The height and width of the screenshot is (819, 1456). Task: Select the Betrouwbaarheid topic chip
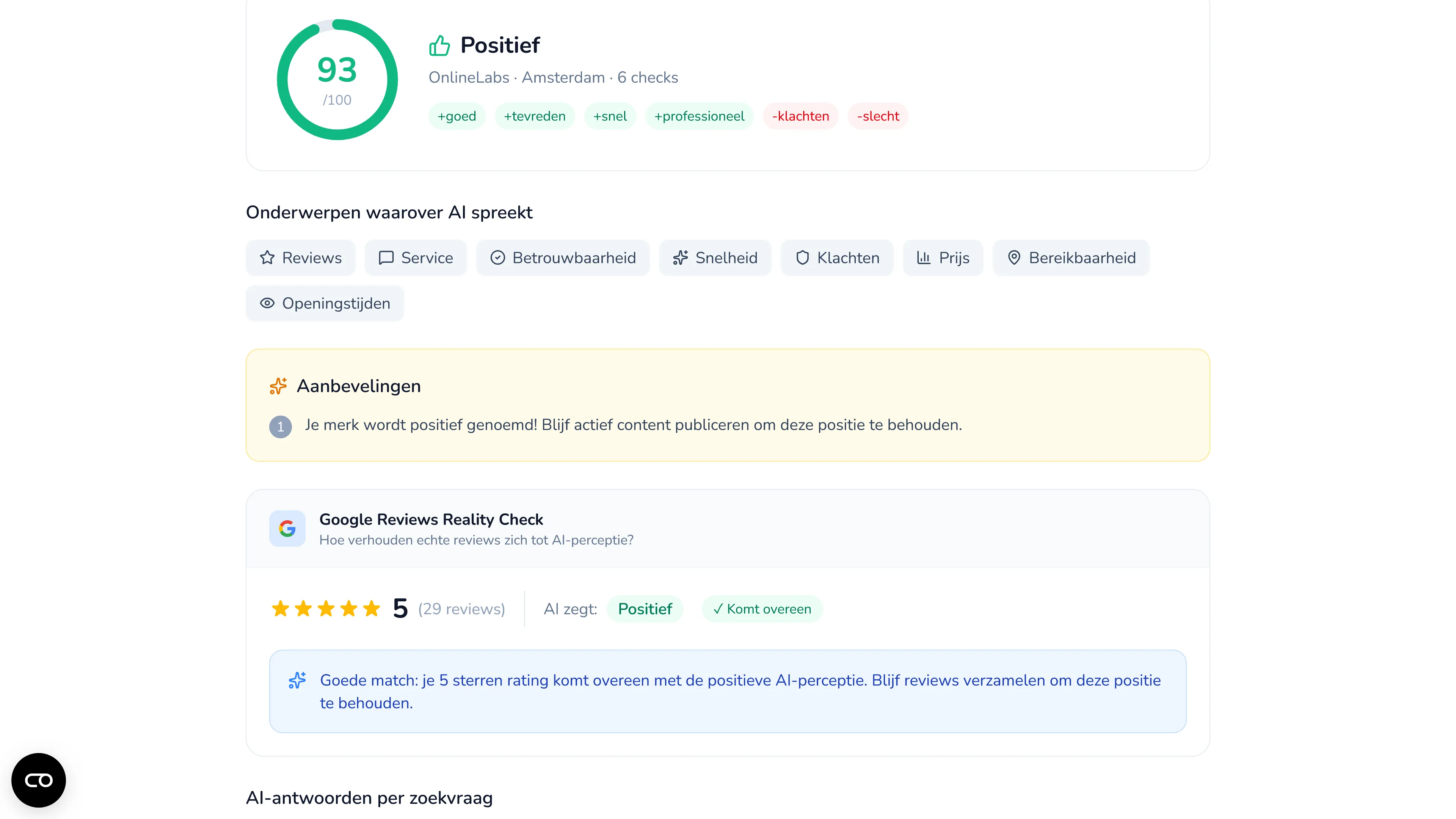coord(562,258)
